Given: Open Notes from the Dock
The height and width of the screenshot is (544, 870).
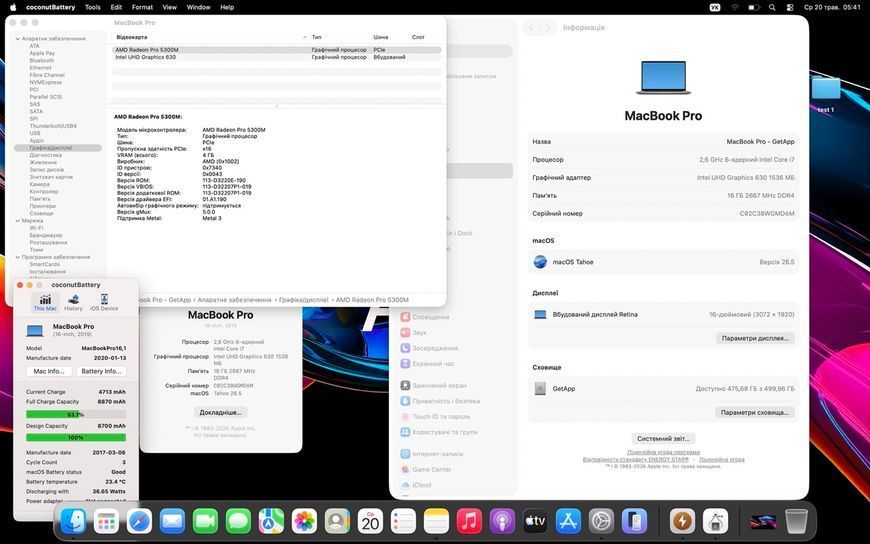Looking at the screenshot, I should [x=436, y=521].
